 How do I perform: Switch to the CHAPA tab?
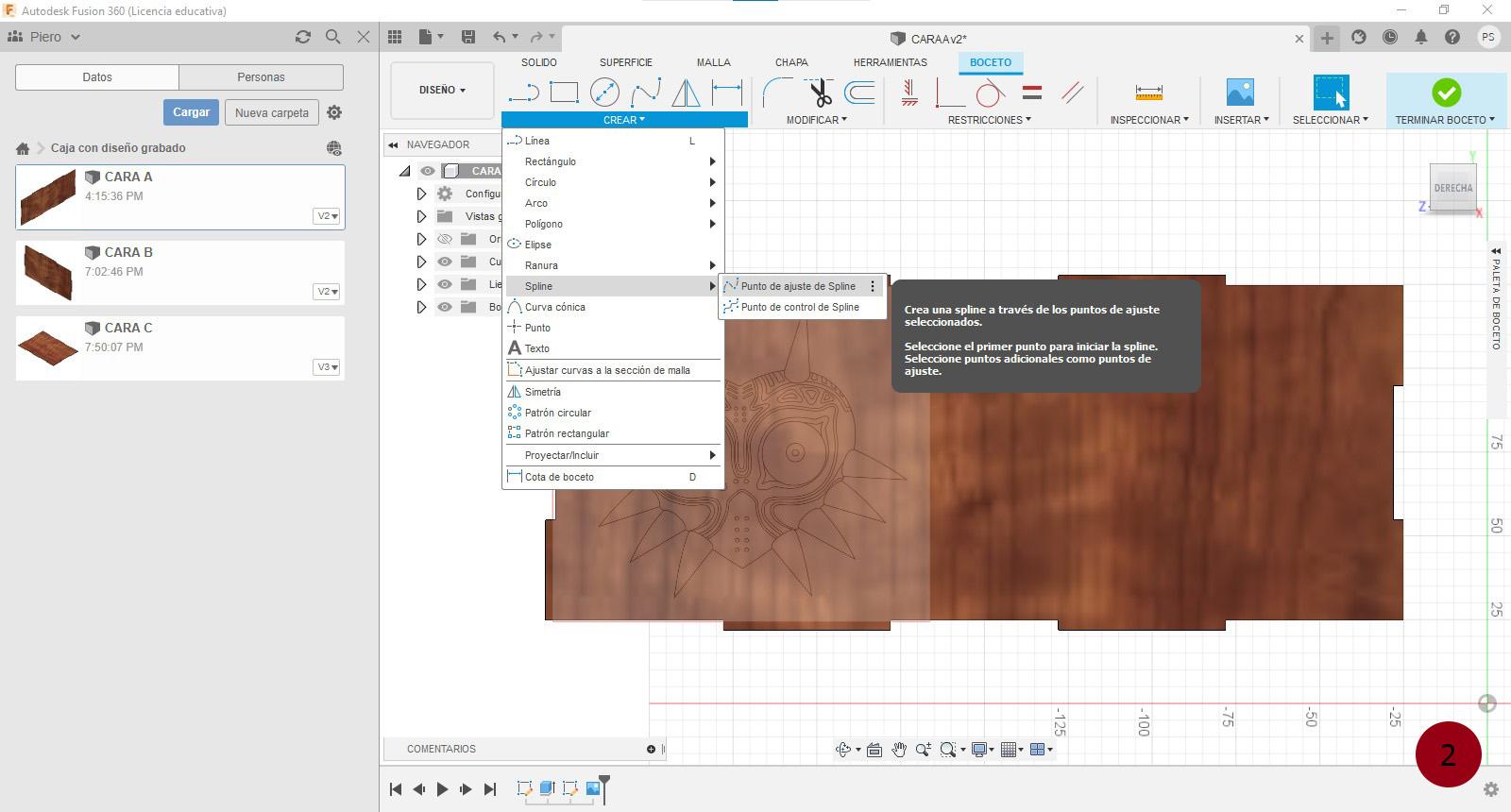click(x=791, y=62)
